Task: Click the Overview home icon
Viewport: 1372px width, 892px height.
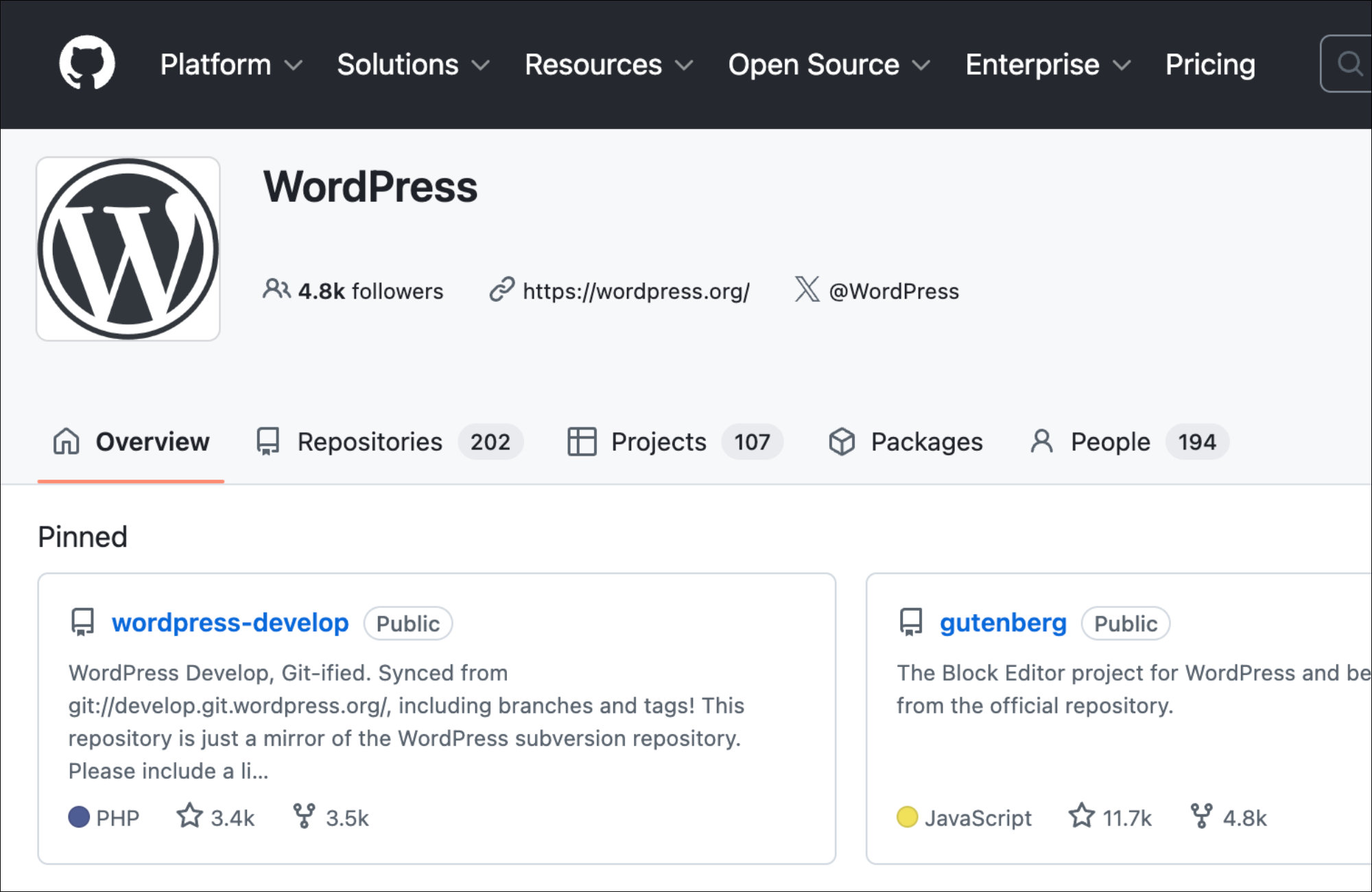Action: [x=67, y=441]
